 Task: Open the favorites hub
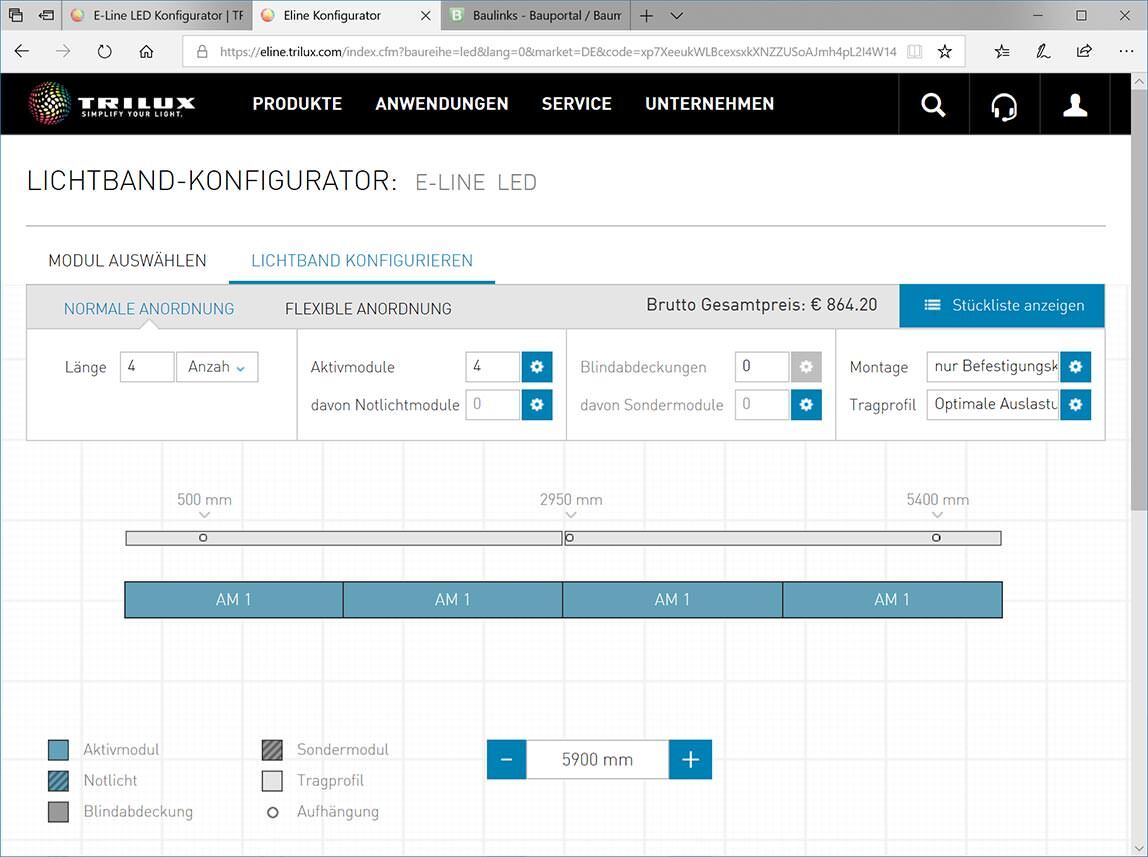pos(1002,51)
